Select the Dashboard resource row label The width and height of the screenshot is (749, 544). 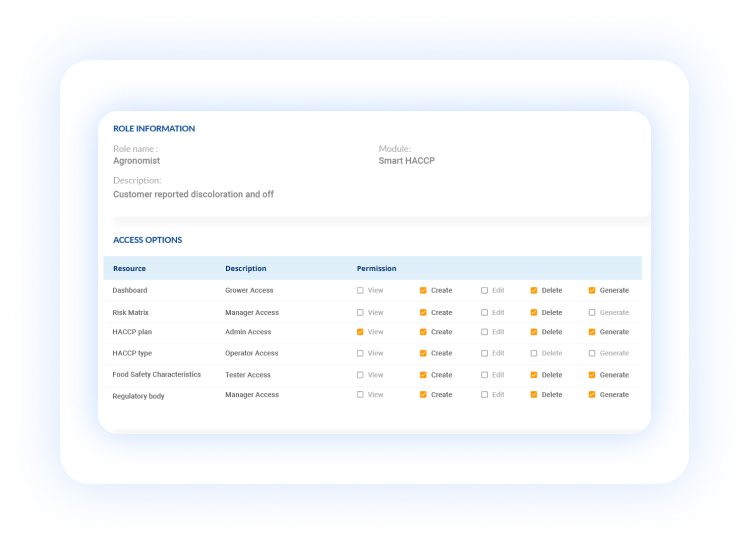point(130,290)
